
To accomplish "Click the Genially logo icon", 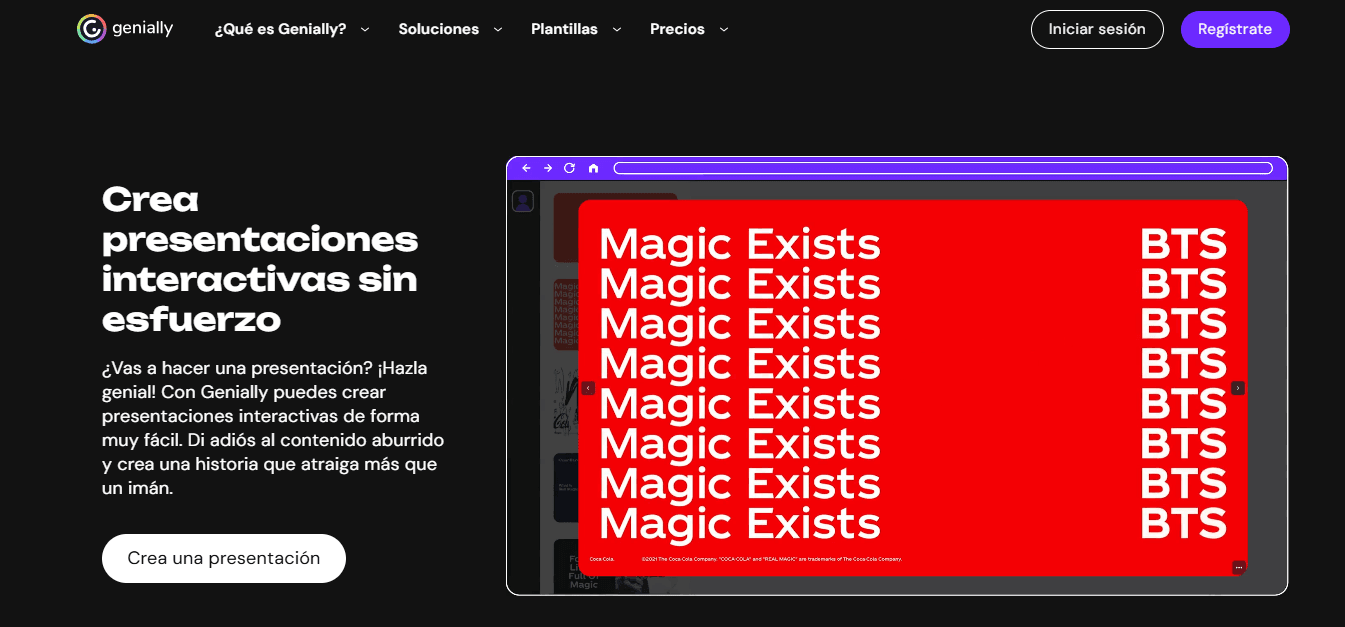I will coord(91,29).
